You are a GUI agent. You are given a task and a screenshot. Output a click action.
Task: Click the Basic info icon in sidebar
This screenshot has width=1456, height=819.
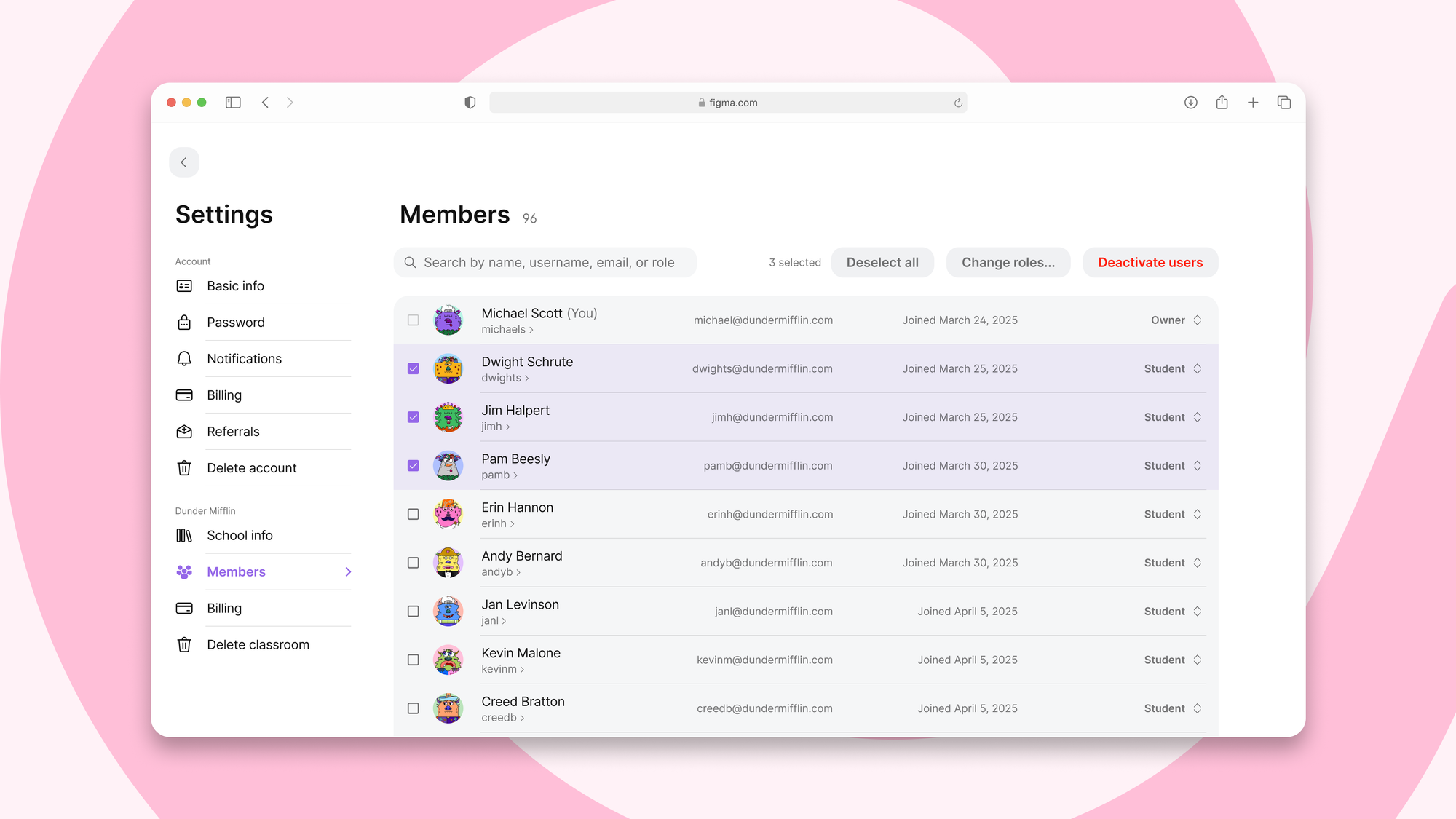[x=184, y=285]
